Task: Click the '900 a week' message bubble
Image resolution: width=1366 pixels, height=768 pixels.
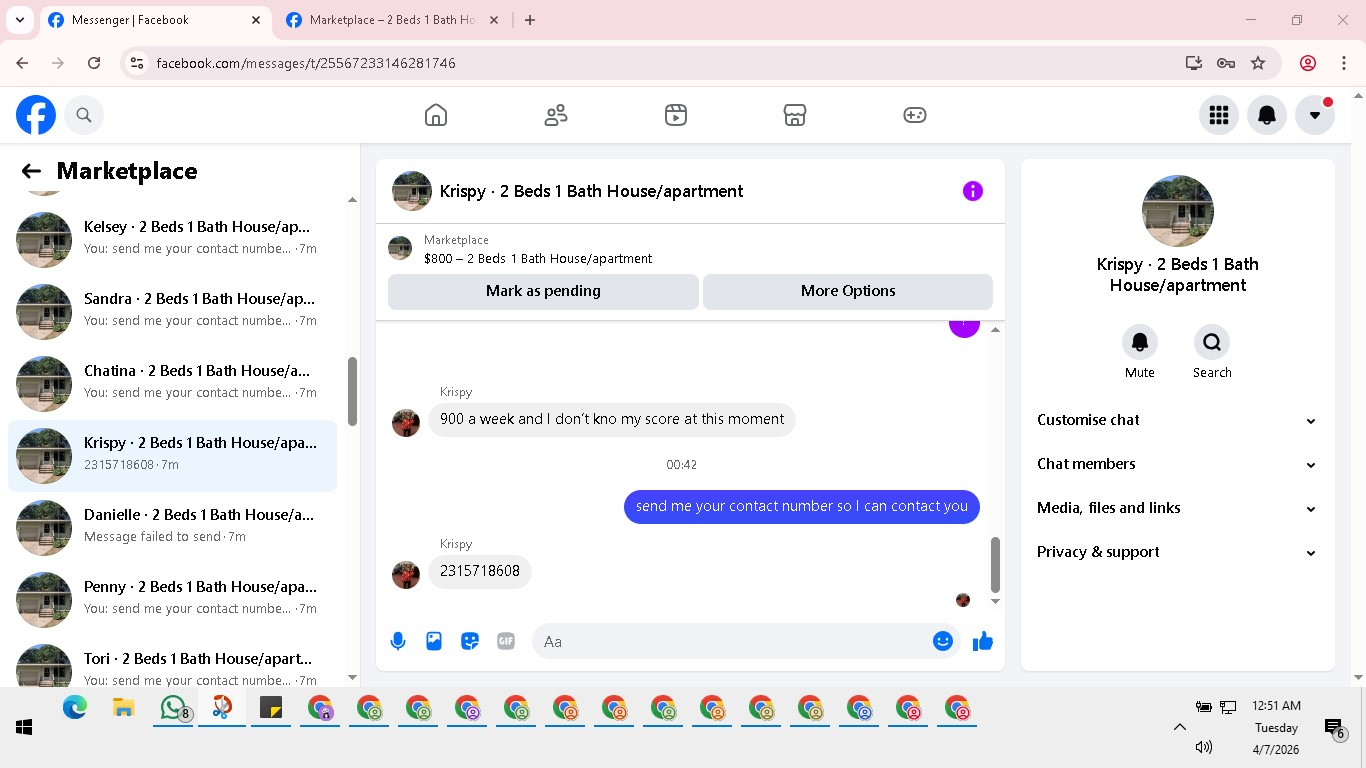Action: pos(612,419)
